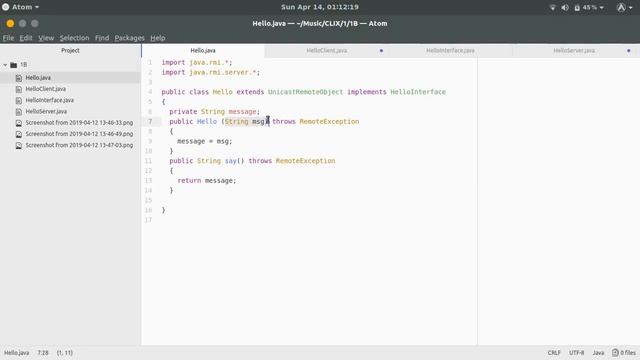The height and width of the screenshot is (360, 640).
Task: Click the Wi-Fi network icon
Action: click(553, 7)
